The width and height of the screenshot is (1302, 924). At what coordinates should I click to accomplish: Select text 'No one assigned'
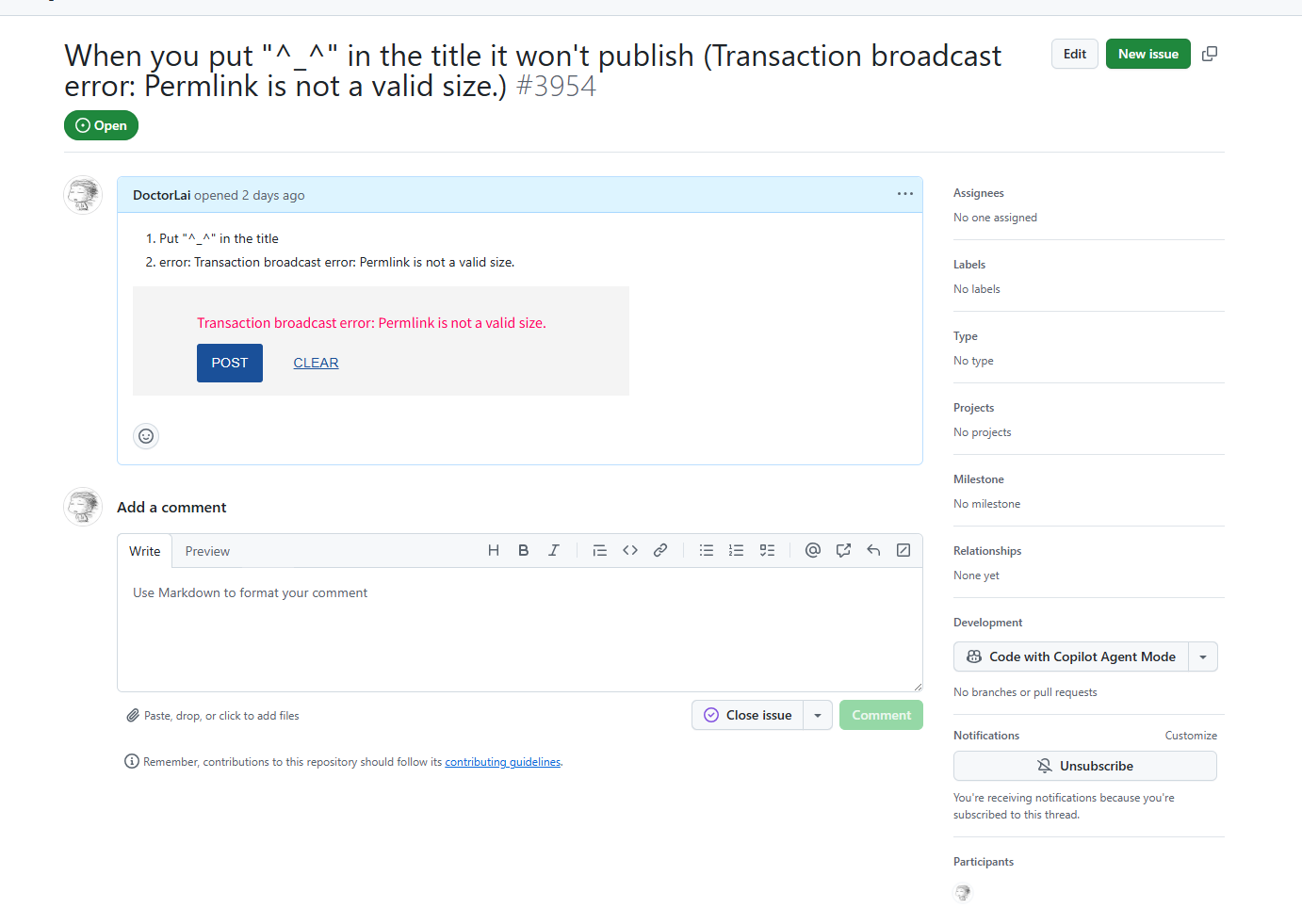995,218
